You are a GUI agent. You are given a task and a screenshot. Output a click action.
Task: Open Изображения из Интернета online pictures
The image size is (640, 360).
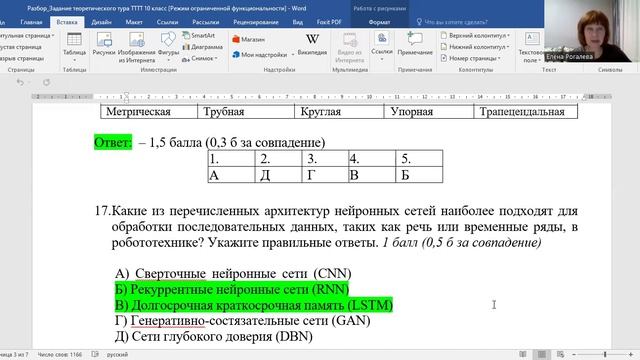(137, 40)
